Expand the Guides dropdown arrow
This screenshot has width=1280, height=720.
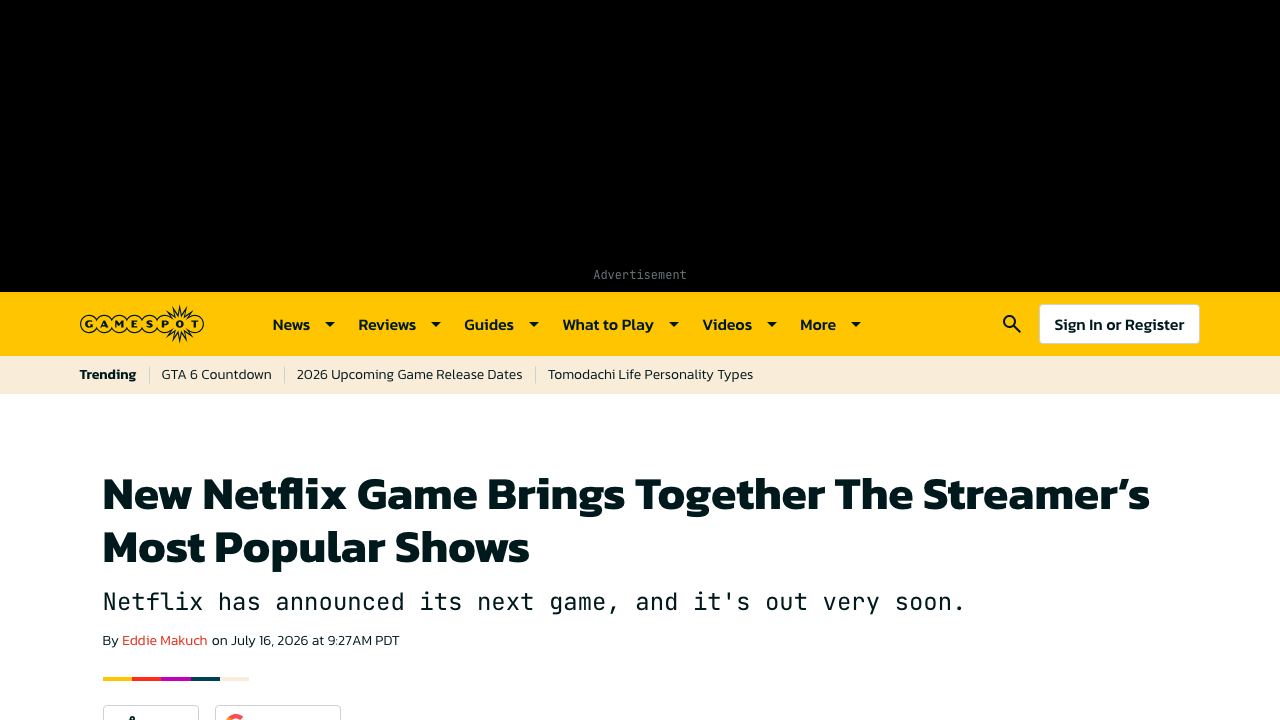[x=534, y=324]
